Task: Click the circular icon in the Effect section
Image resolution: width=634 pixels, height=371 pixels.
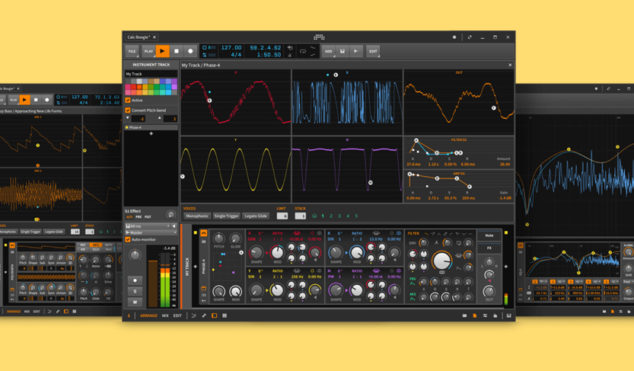Action: point(171,215)
